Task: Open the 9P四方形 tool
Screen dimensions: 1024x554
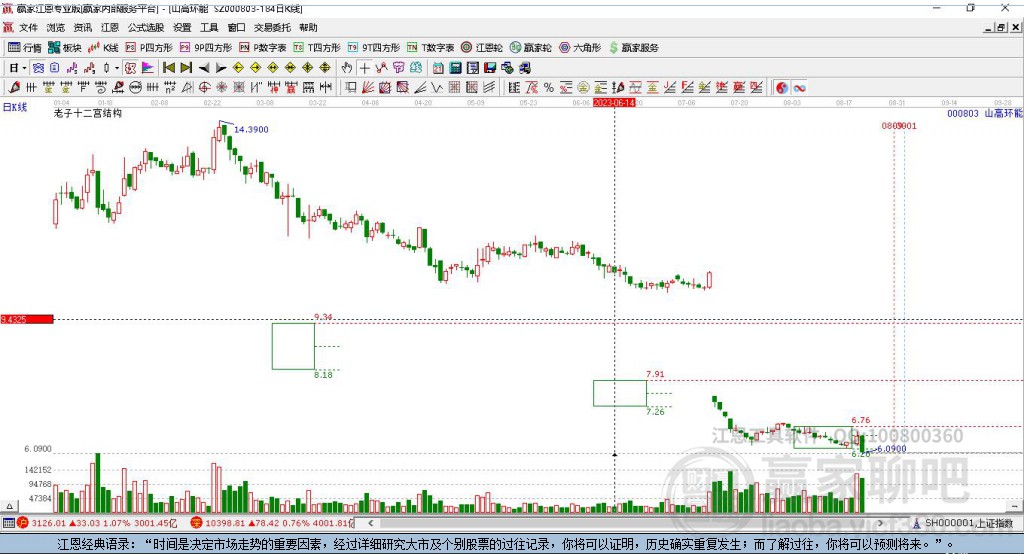Action: (x=206, y=48)
